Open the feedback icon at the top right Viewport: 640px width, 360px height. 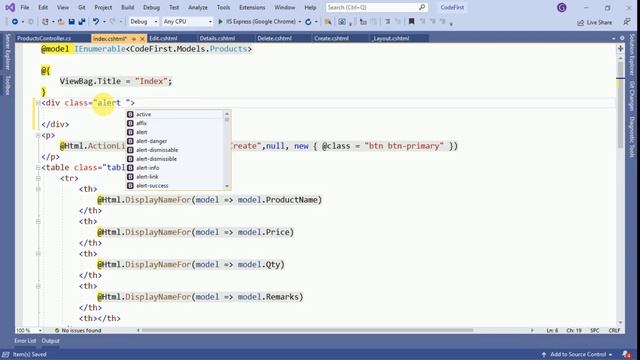click(627, 22)
